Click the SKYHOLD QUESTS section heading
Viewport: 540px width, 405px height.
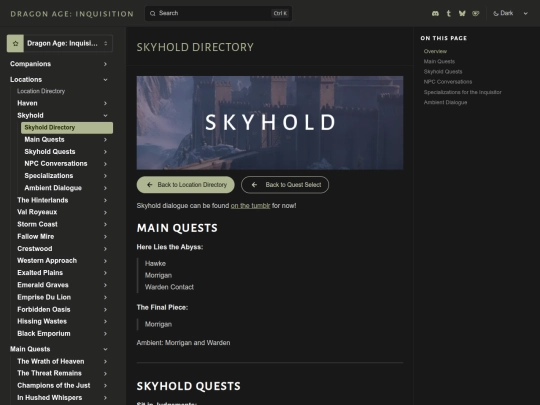click(188, 386)
